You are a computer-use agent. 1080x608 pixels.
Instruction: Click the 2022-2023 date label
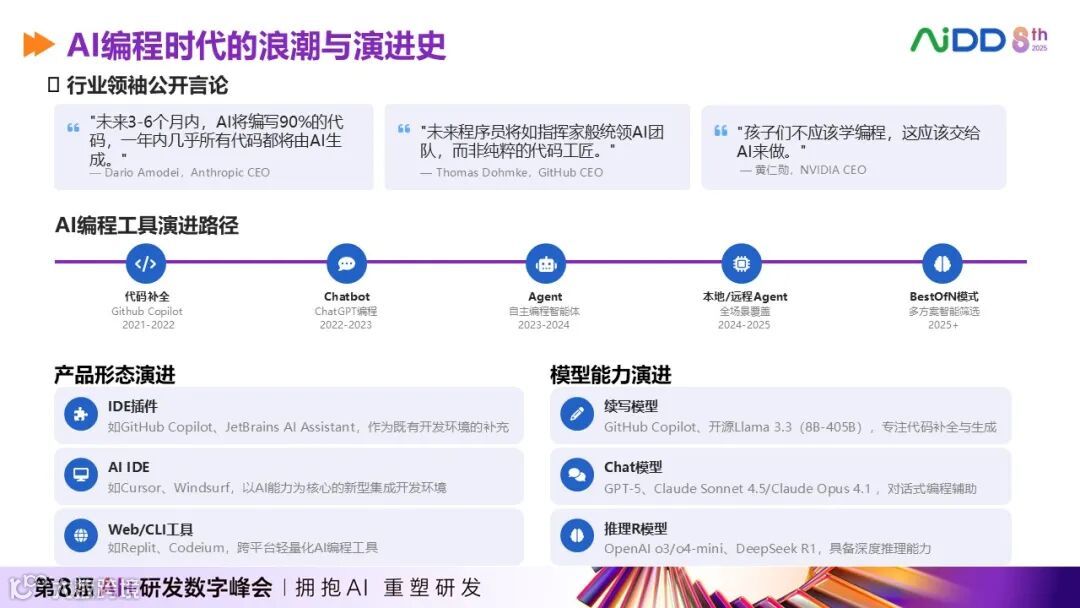click(346, 325)
